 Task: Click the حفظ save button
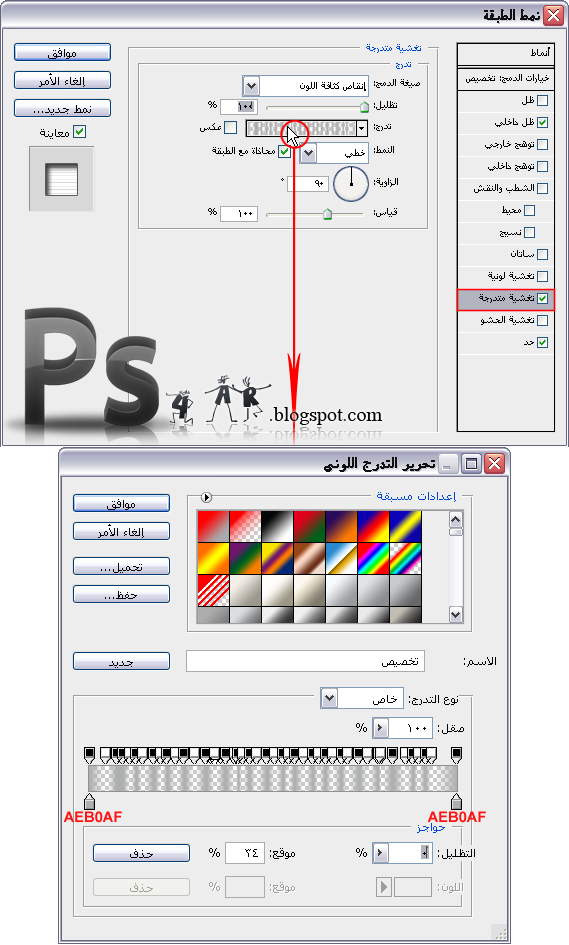click(121, 595)
